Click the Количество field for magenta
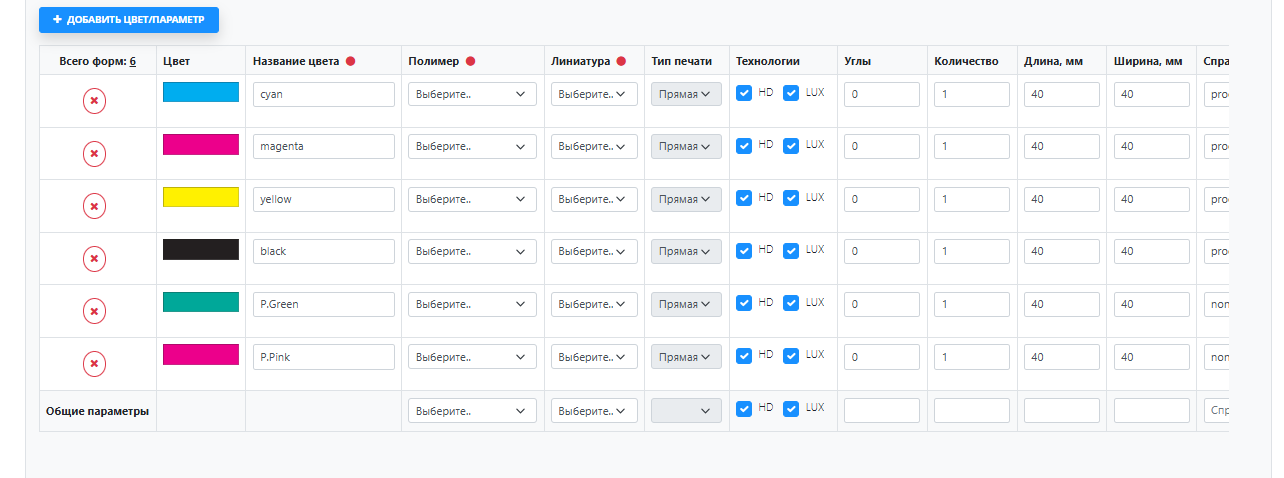The image size is (1284, 478). click(972, 146)
